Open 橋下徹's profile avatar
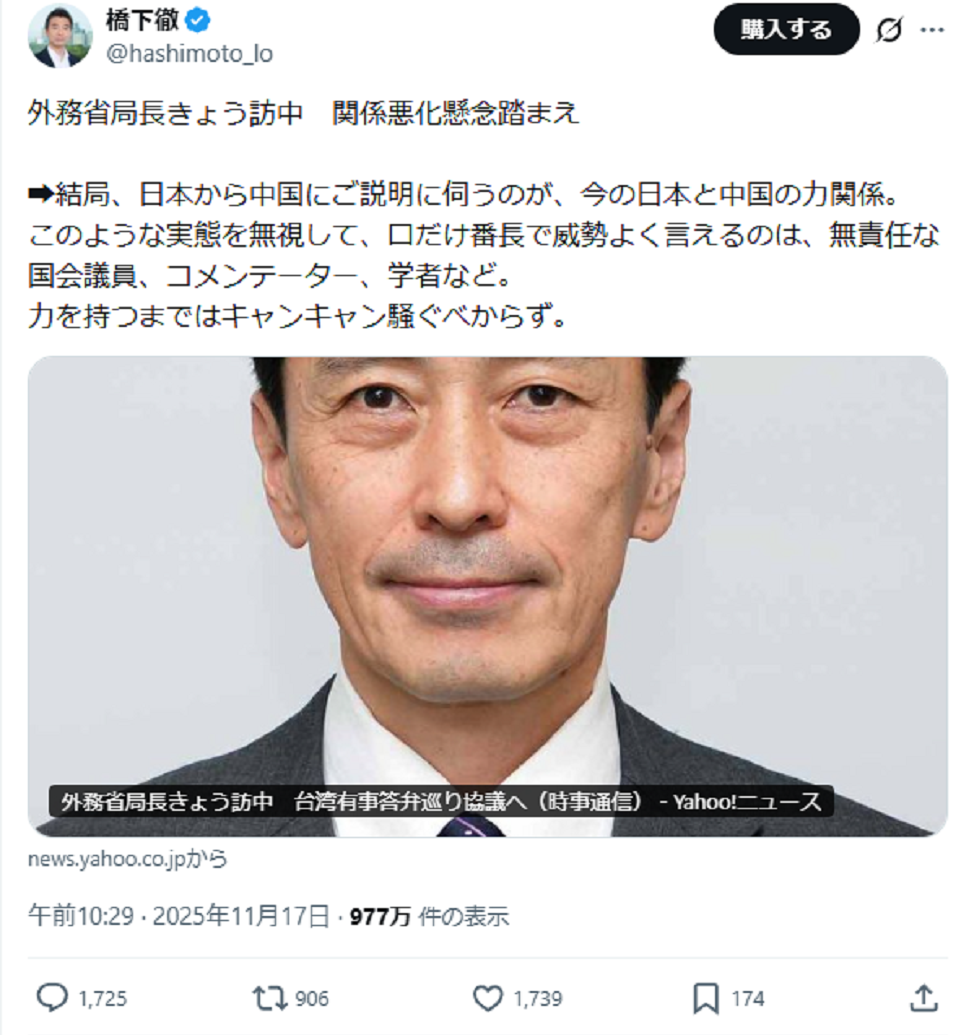972x1035 pixels. pyautogui.click(x=60, y=36)
